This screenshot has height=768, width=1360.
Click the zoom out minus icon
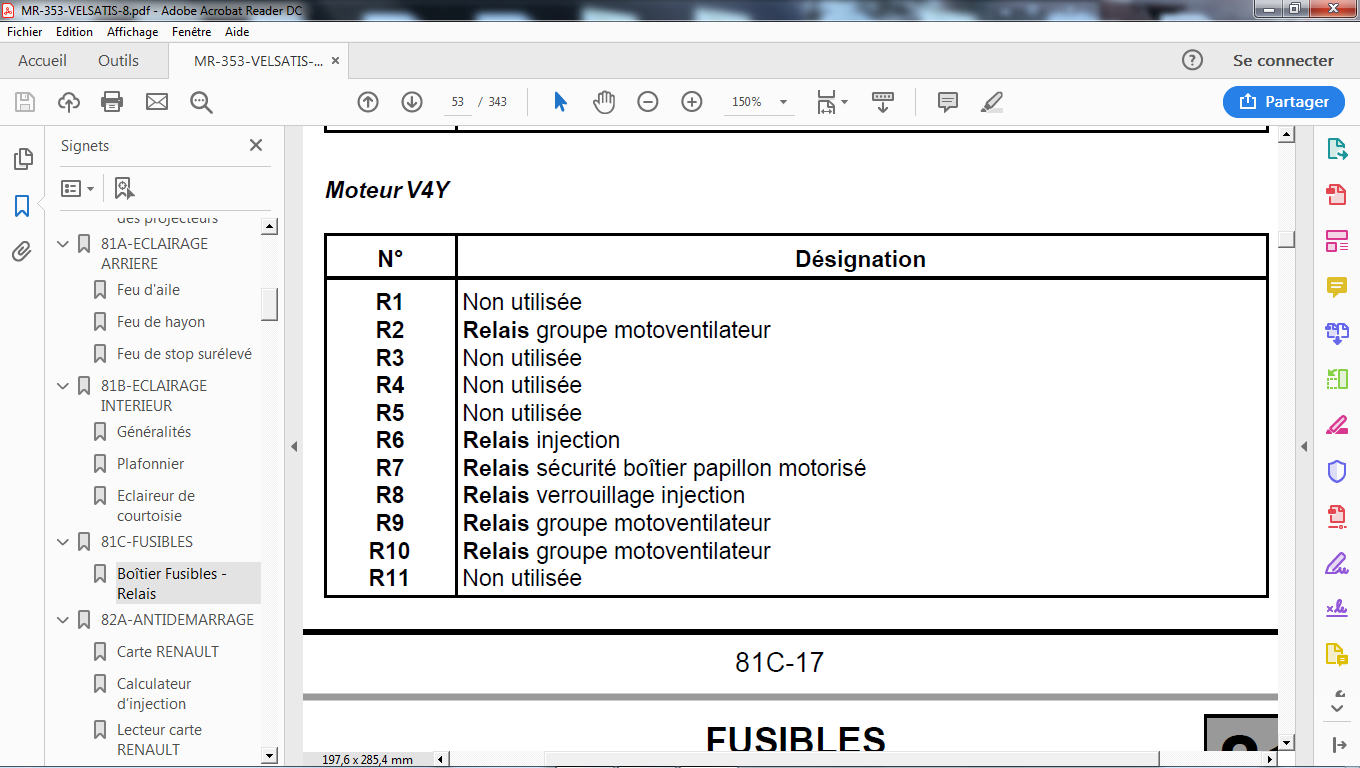648,102
